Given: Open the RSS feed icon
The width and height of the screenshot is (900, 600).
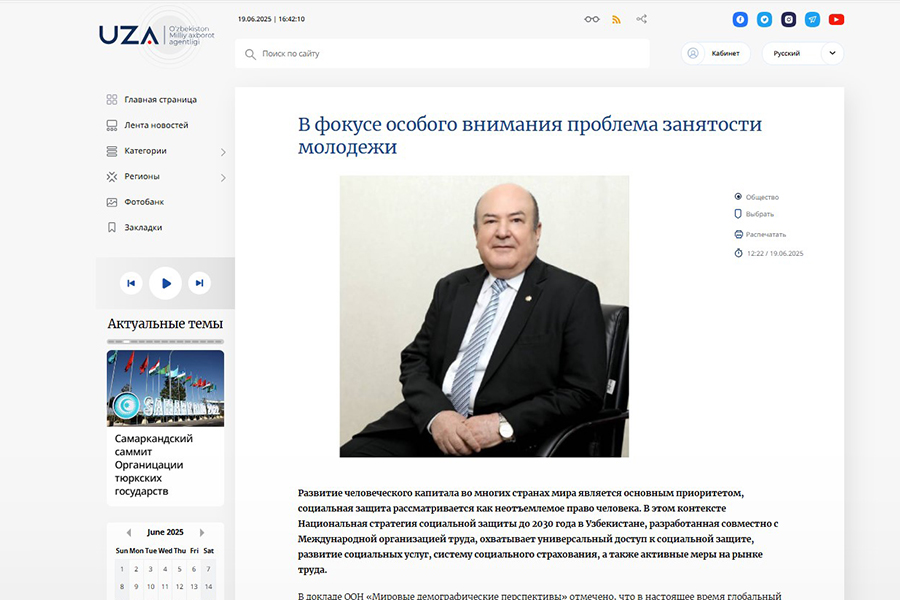Looking at the screenshot, I should click(617, 19).
